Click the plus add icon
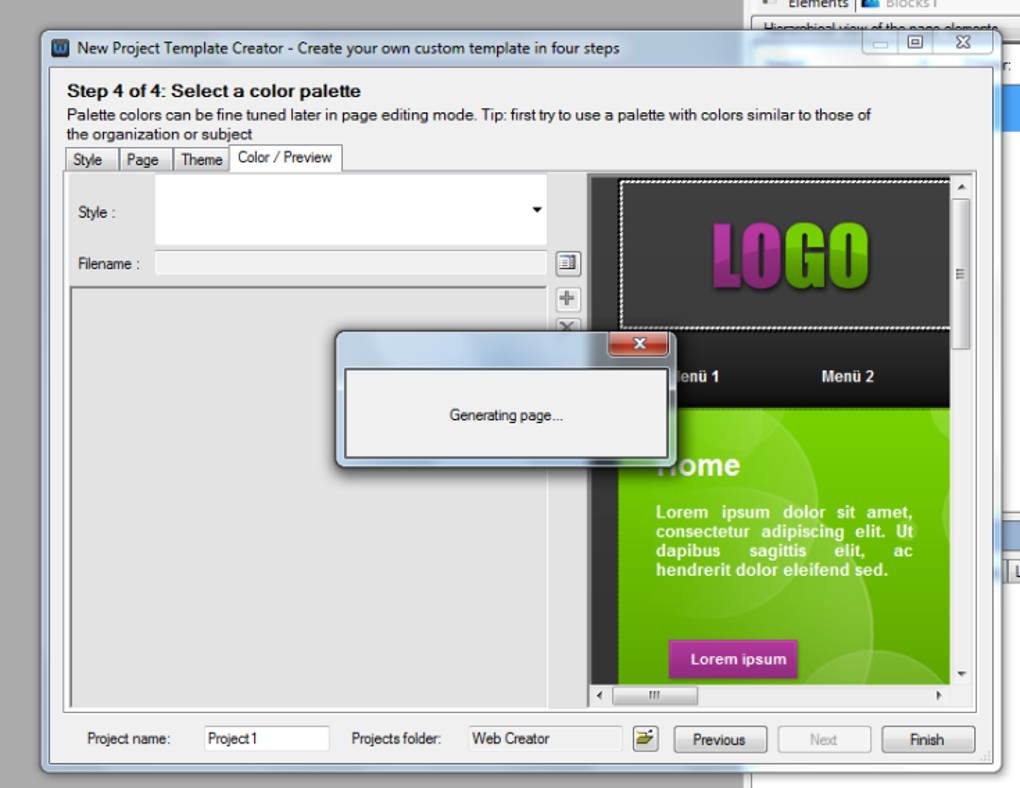 (x=567, y=299)
